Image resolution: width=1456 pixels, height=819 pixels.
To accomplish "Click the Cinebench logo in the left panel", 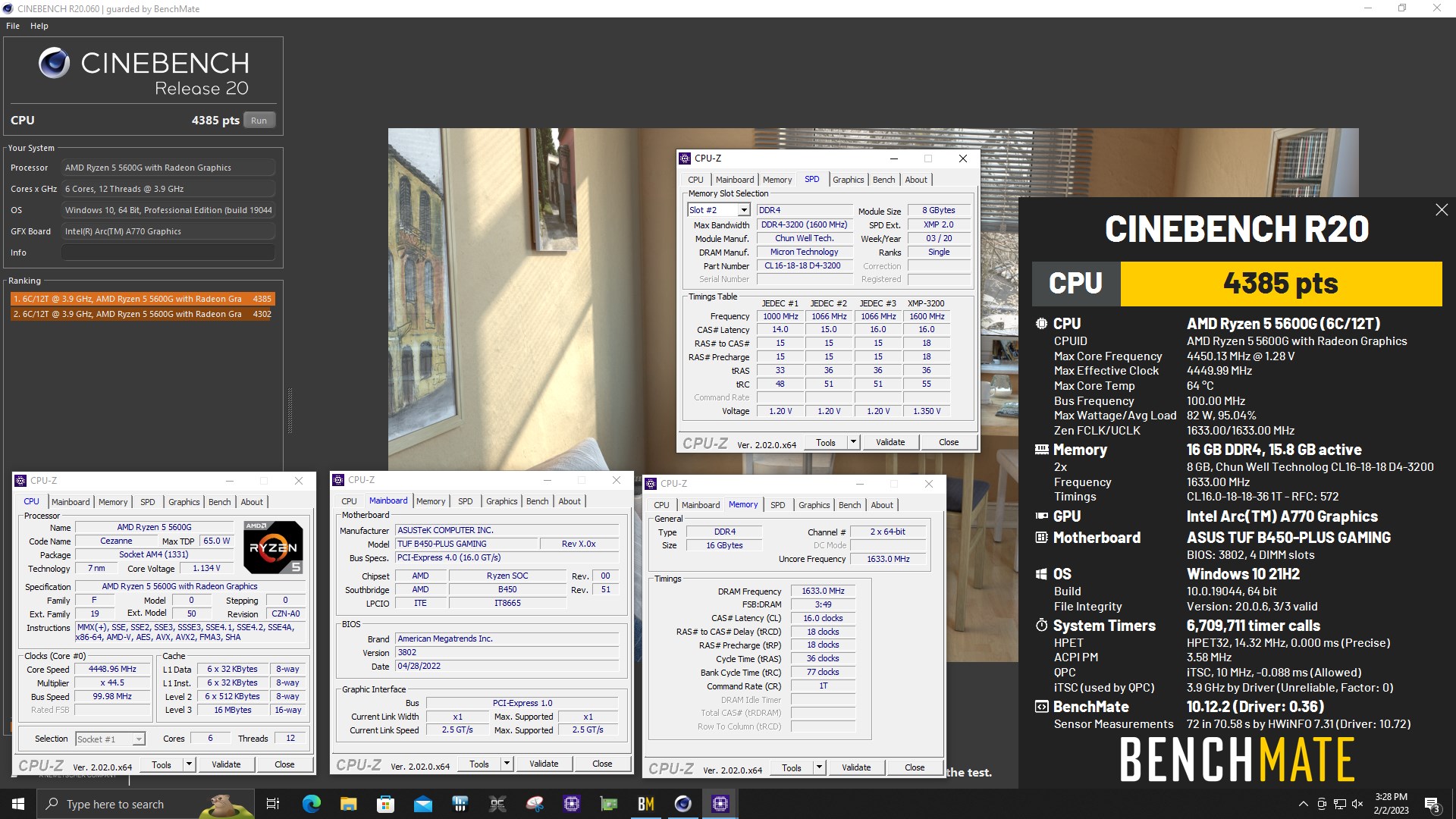I will (55, 63).
